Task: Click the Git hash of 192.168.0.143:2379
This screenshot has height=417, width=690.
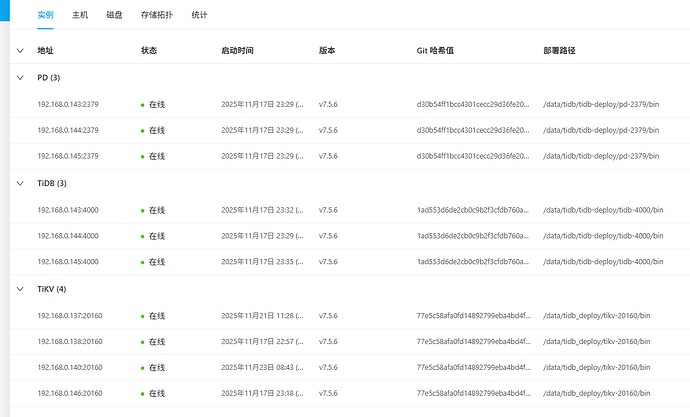Action: 473,104
